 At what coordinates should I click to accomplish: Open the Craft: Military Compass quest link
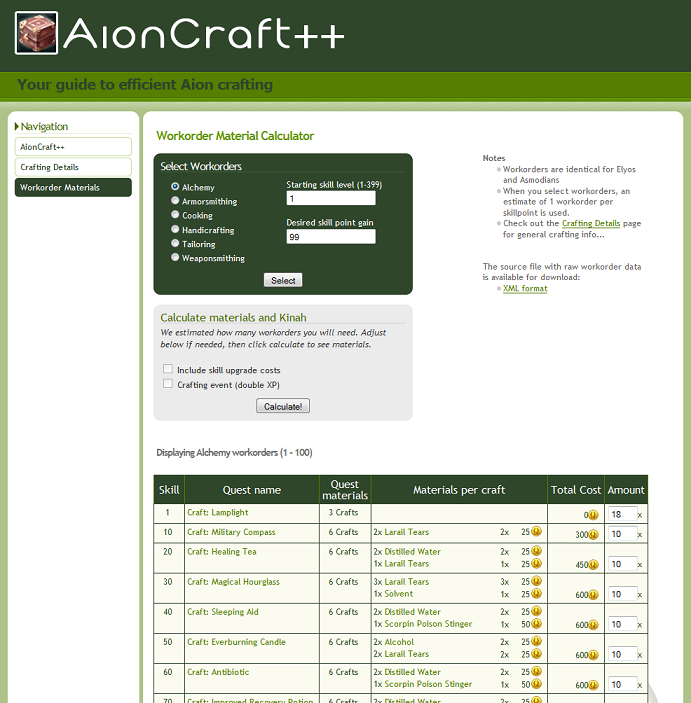231,532
